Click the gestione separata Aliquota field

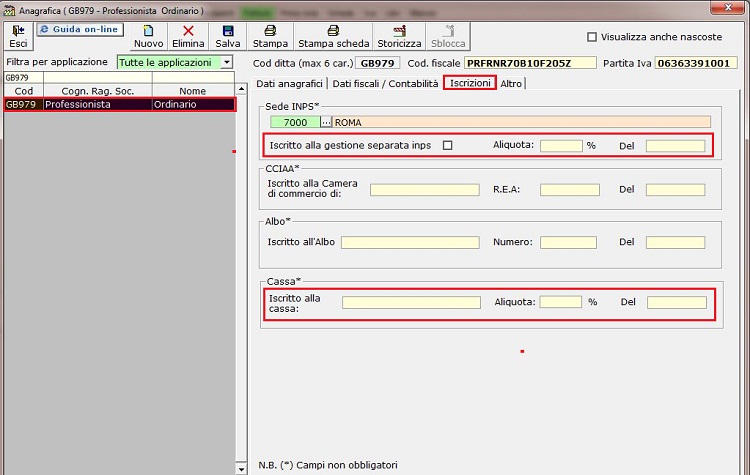[x=561, y=145]
